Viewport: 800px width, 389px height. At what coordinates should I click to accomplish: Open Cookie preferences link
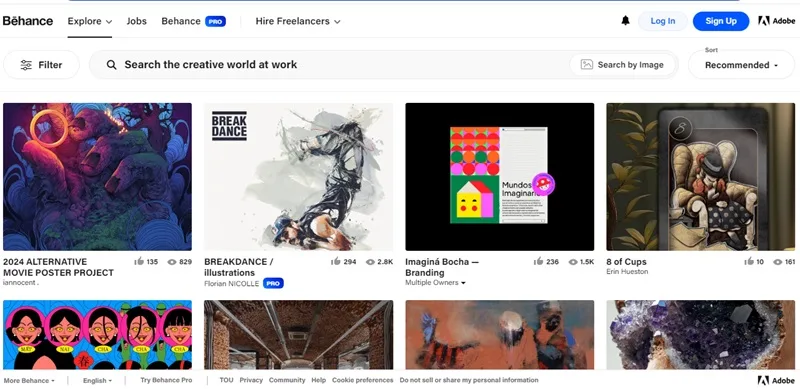tap(362, 380)
